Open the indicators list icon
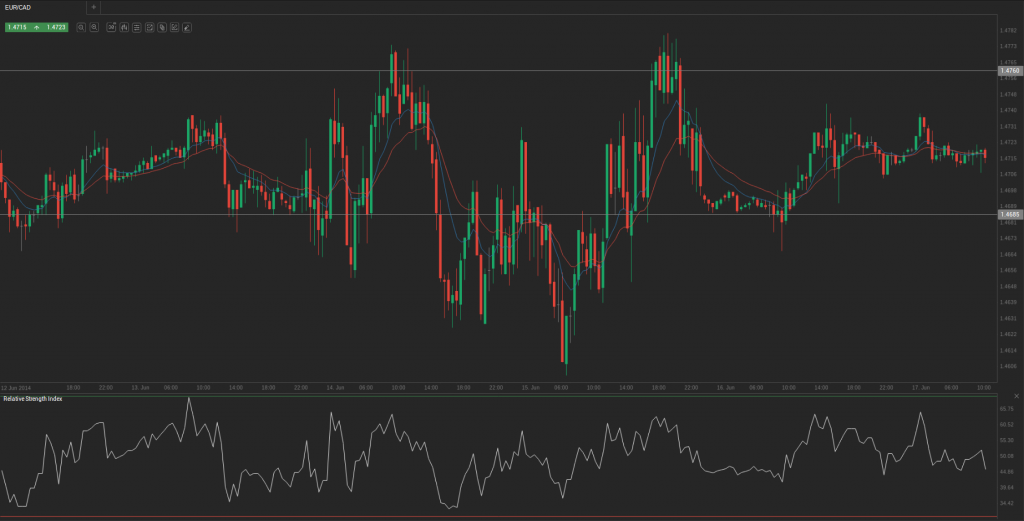This screenshot has height=521, width=1024. pos(136,27)
